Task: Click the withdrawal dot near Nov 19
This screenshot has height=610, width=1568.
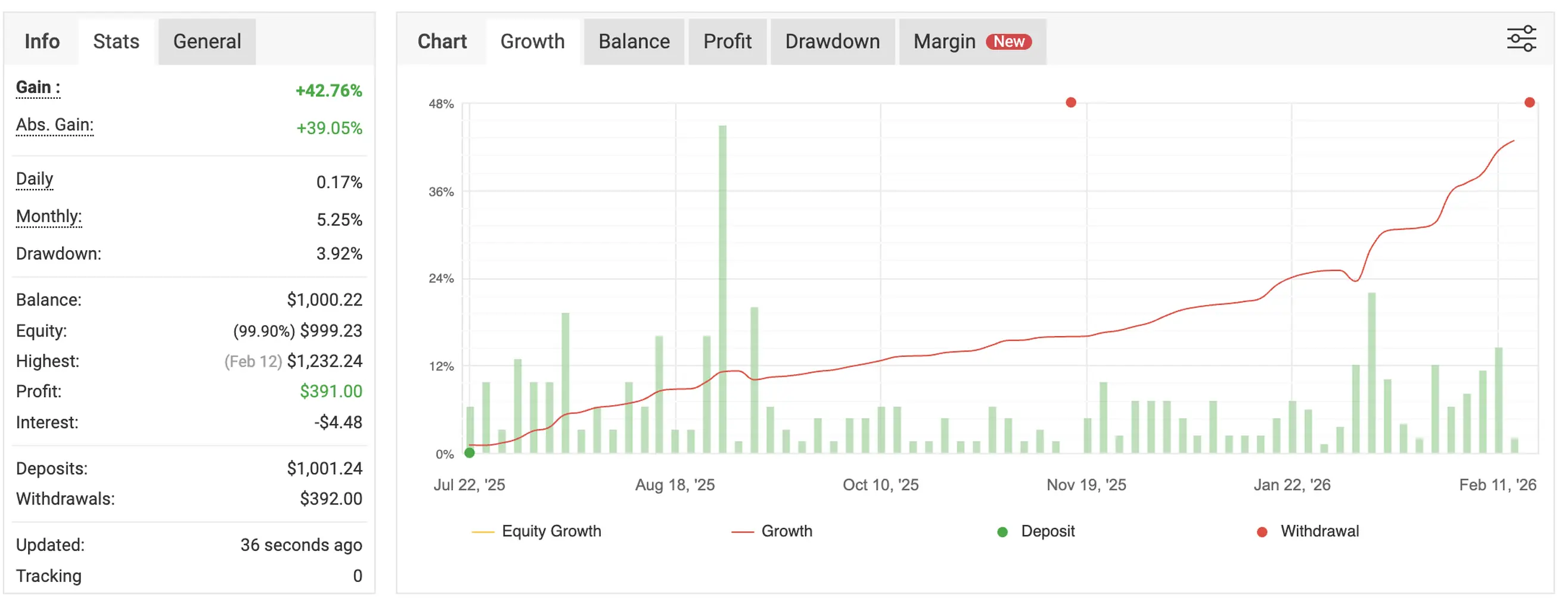Action: [1071, 102]
